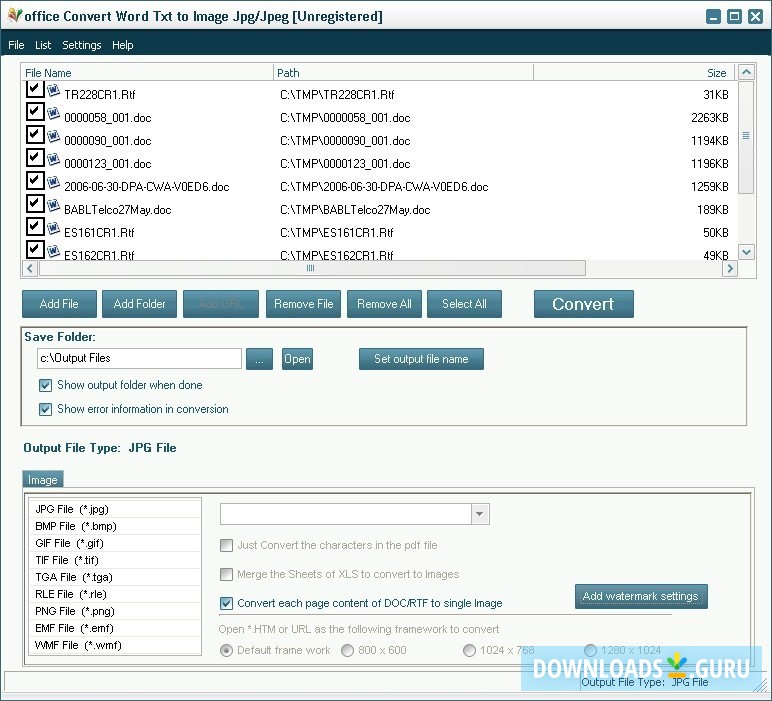Open the Help menu
Viewport: 772px width, 701px height.
point(123,45)
